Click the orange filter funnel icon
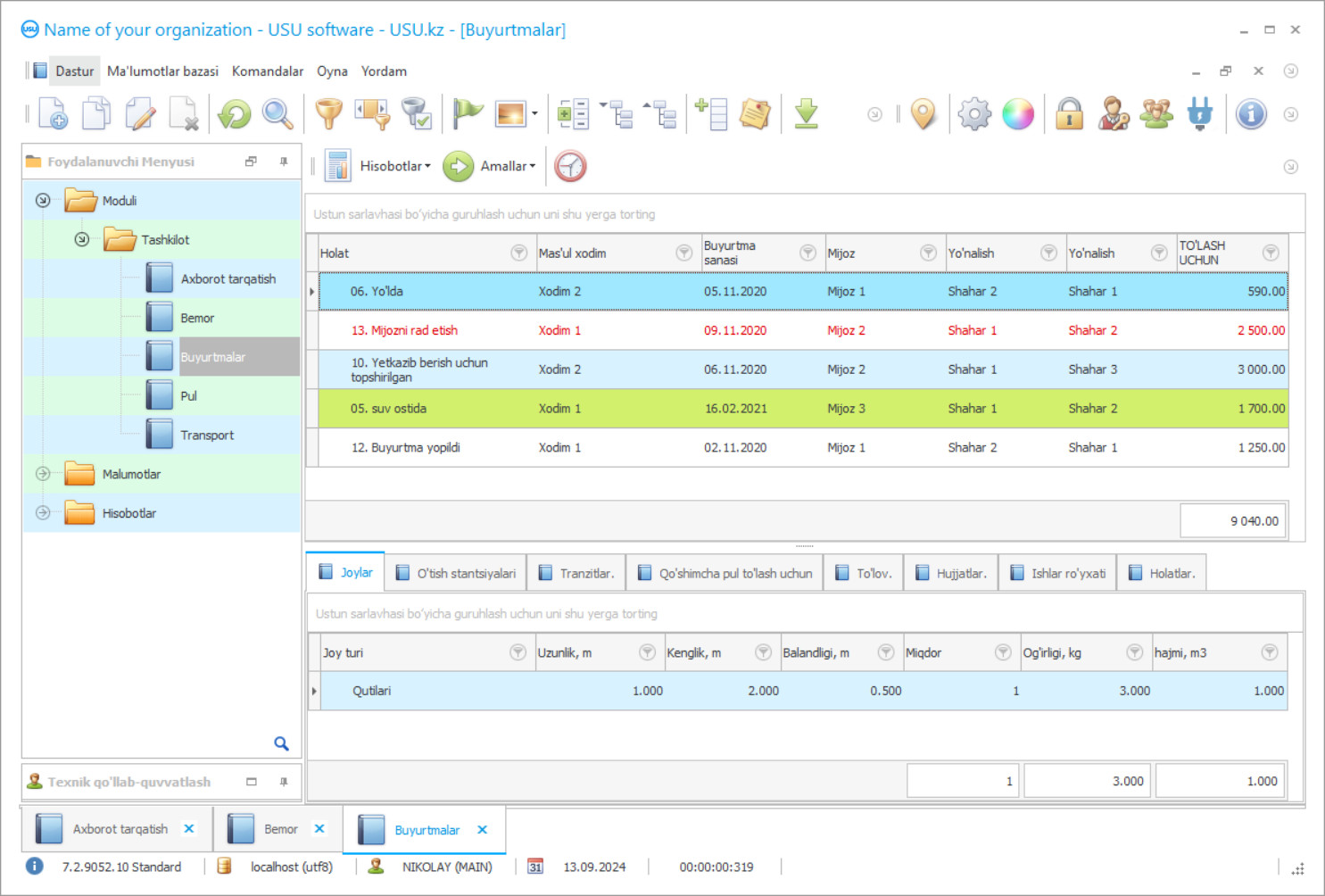This screenshot has height=896, width=1325. click(329, 114)
